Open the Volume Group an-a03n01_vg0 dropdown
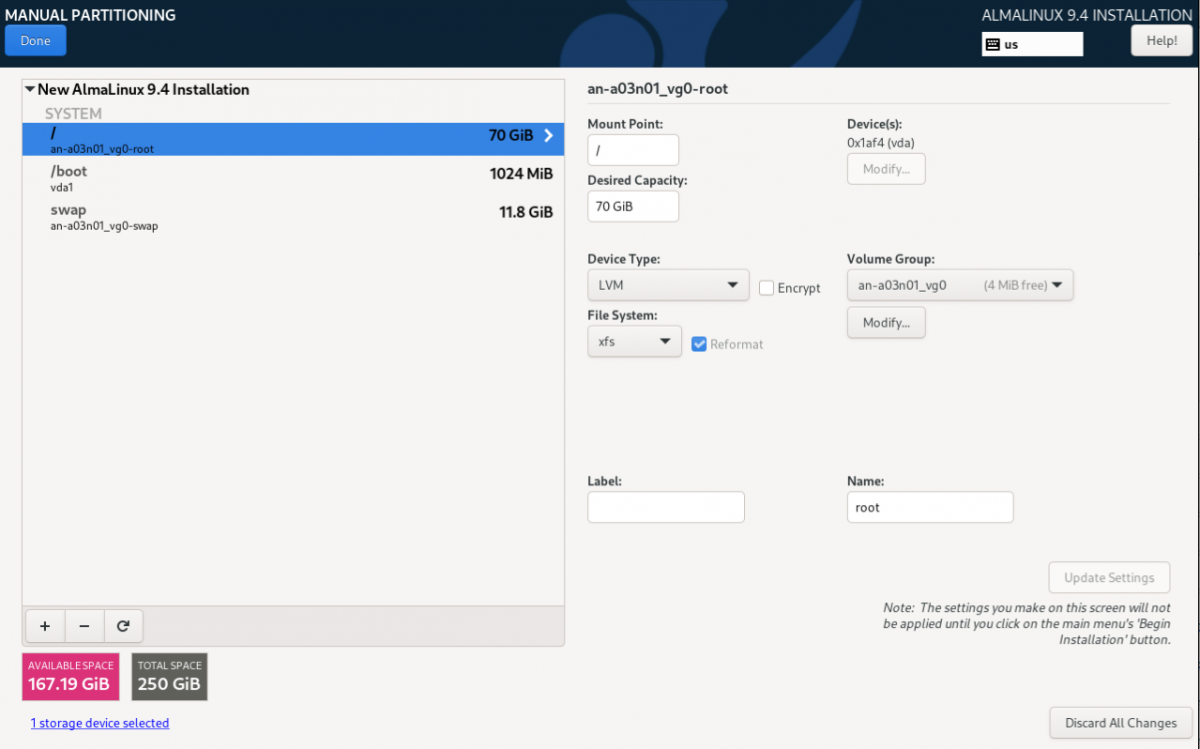This screenshot has width=1200, height=749. pyautogui.click(x=959, y=285)
